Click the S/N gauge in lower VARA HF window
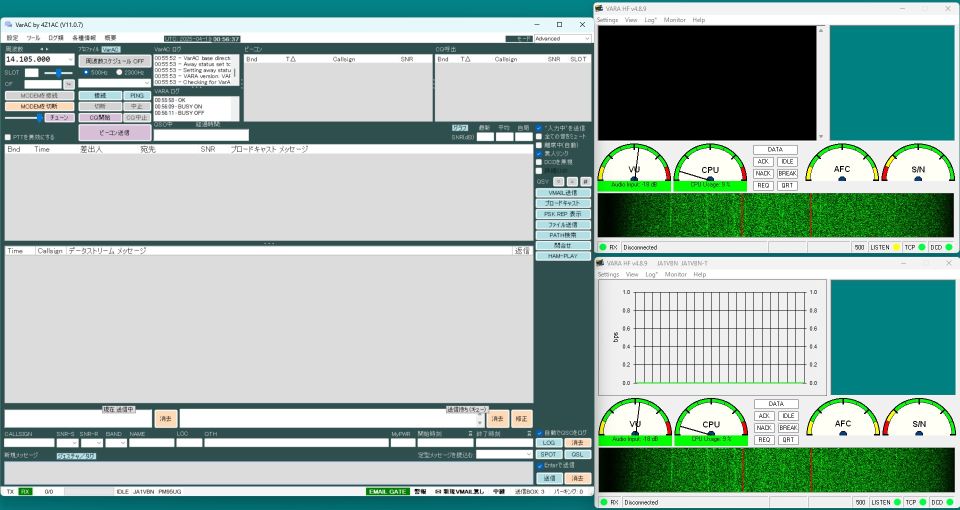960x510 pixels. pyautogui.click(x=919, y=418)
